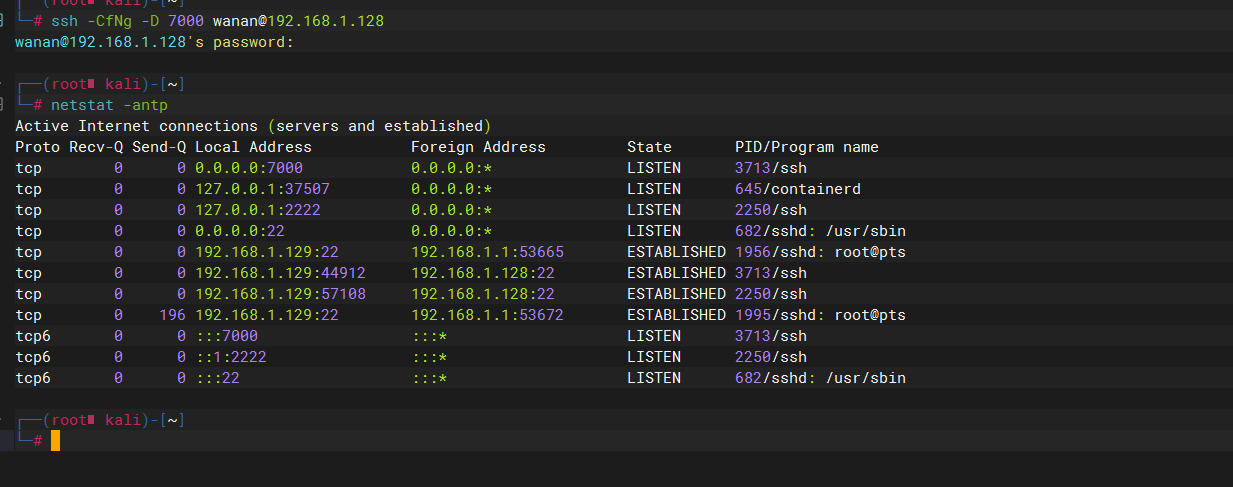Click the PID/Program name column header
1233x487 pixels.
click(x=807, y=147)
